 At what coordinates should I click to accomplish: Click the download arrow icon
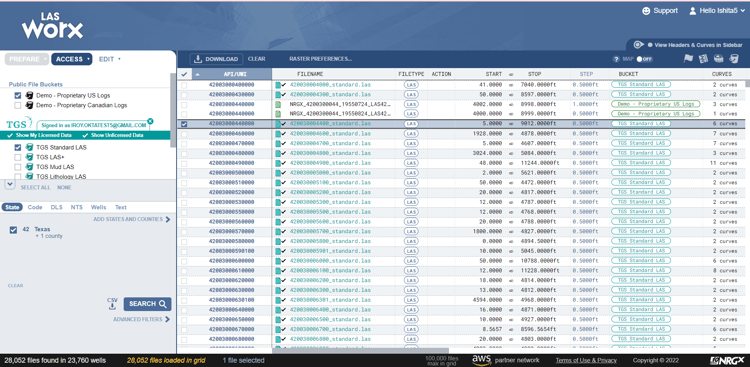pos(199,59)
